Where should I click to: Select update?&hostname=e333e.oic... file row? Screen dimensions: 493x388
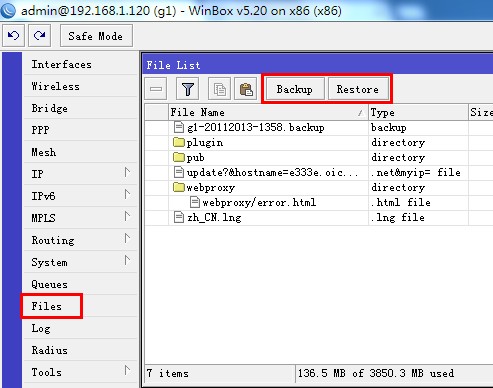(319, 172)
